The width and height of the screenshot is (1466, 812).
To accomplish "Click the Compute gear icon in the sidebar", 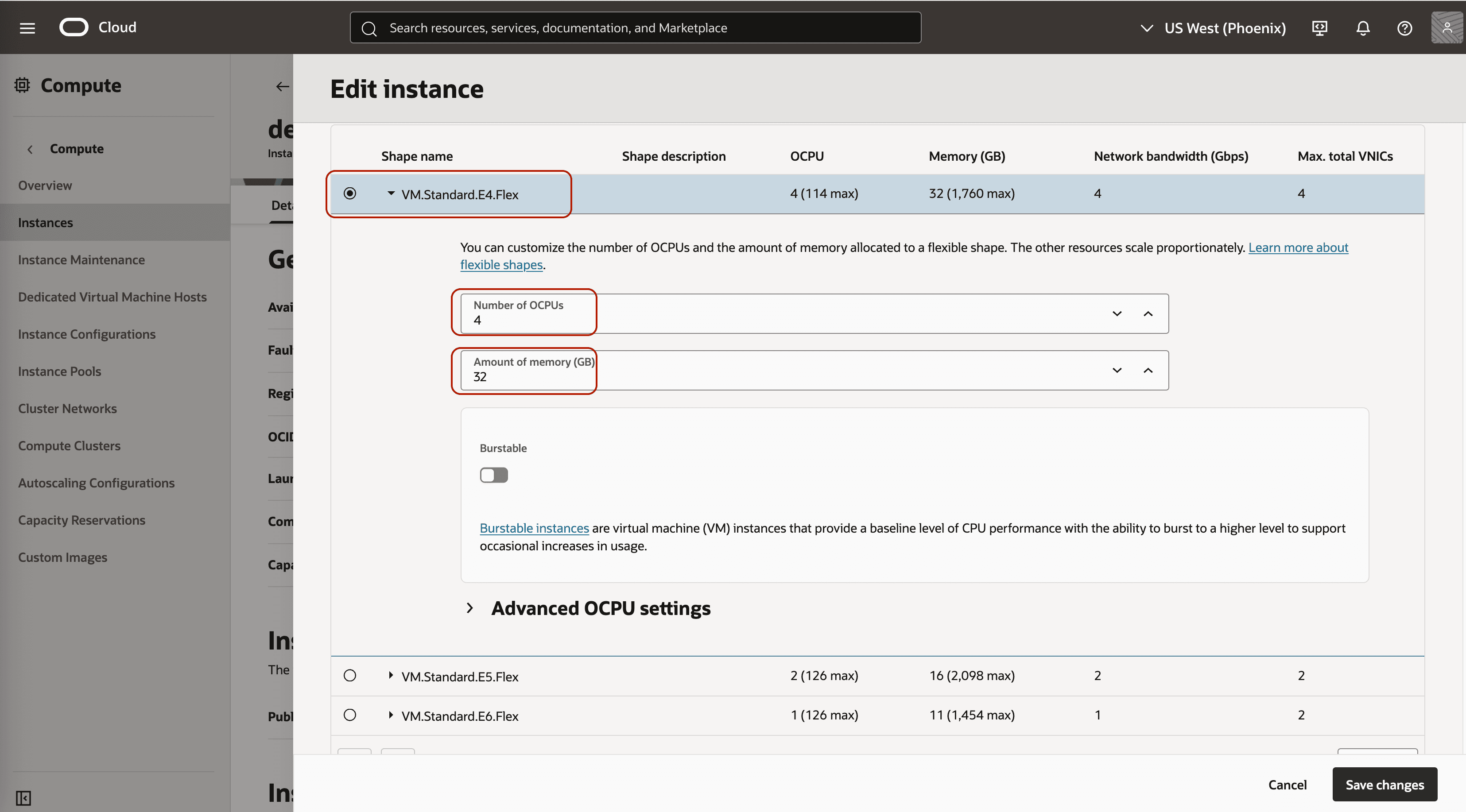I will pos(22,85).
